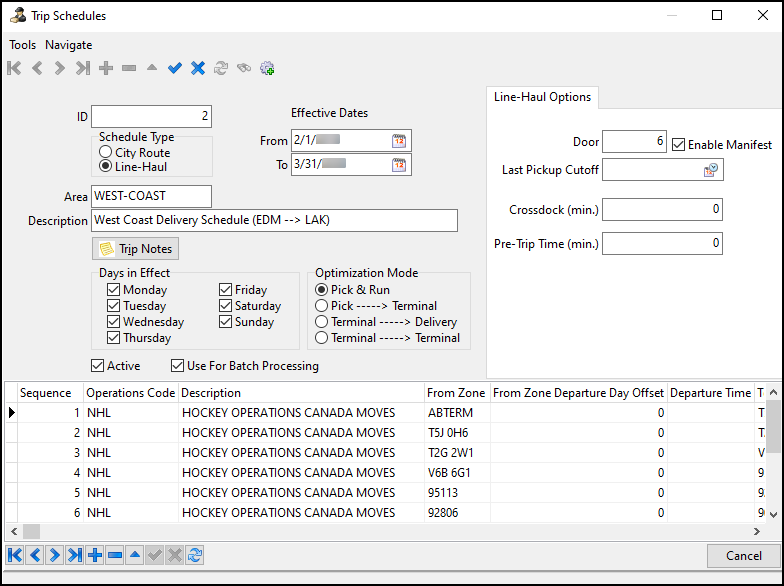Go to last record in bottom navigator

[74, 555]
